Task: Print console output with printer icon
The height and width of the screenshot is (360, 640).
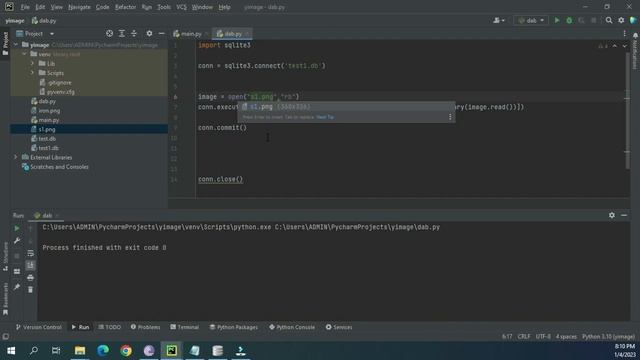Action: click(31, 278)
